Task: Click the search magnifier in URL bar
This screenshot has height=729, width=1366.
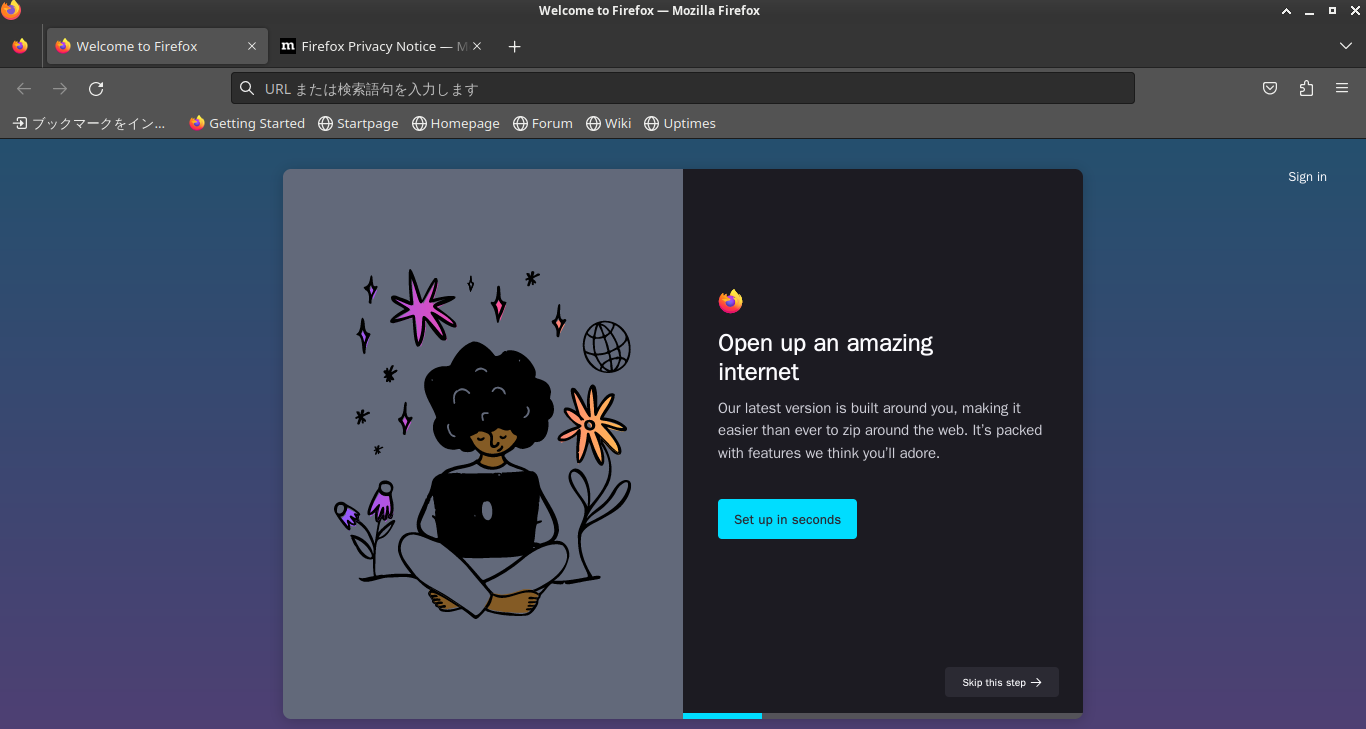Action: pos(247,88)
